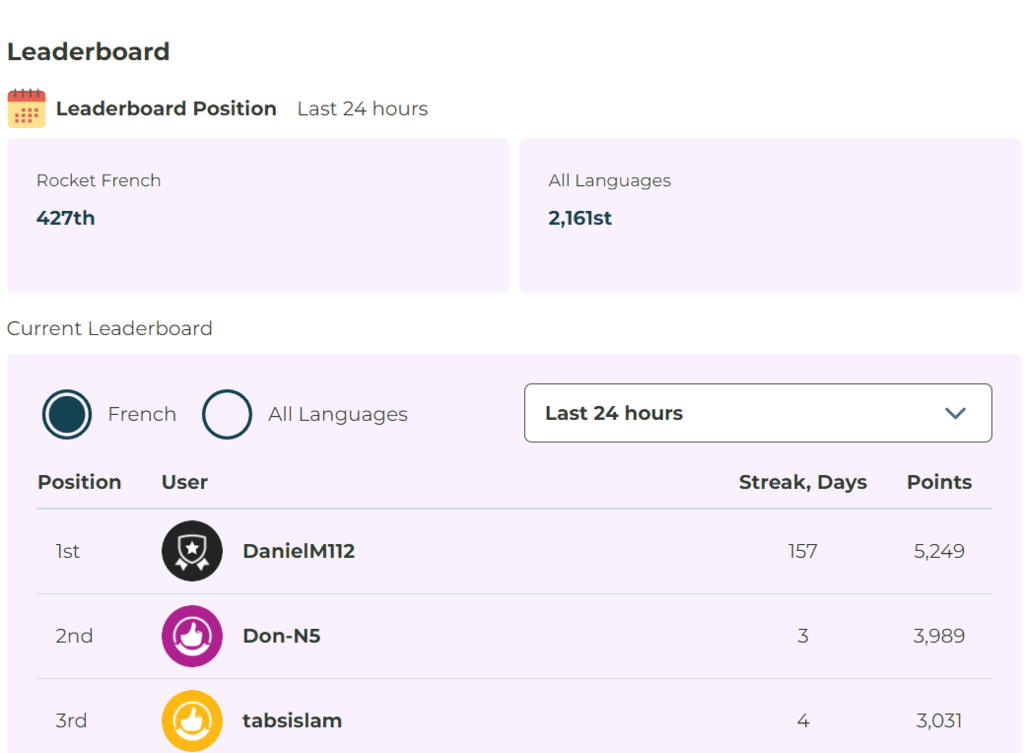Open tabsislam's user profile name
This screenshot has height=753, width=1024.
(292, 721)
